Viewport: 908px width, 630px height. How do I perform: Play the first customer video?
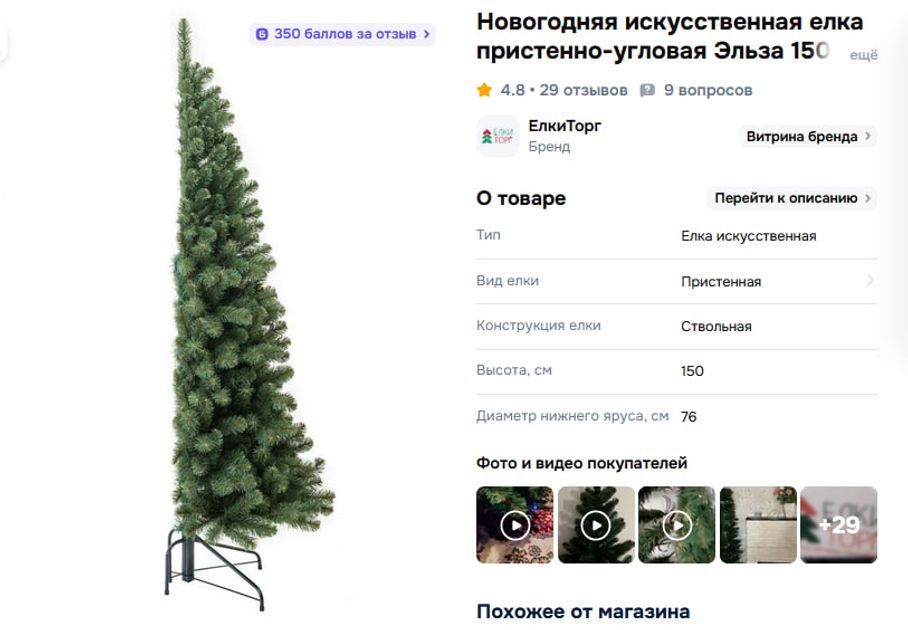515,525
